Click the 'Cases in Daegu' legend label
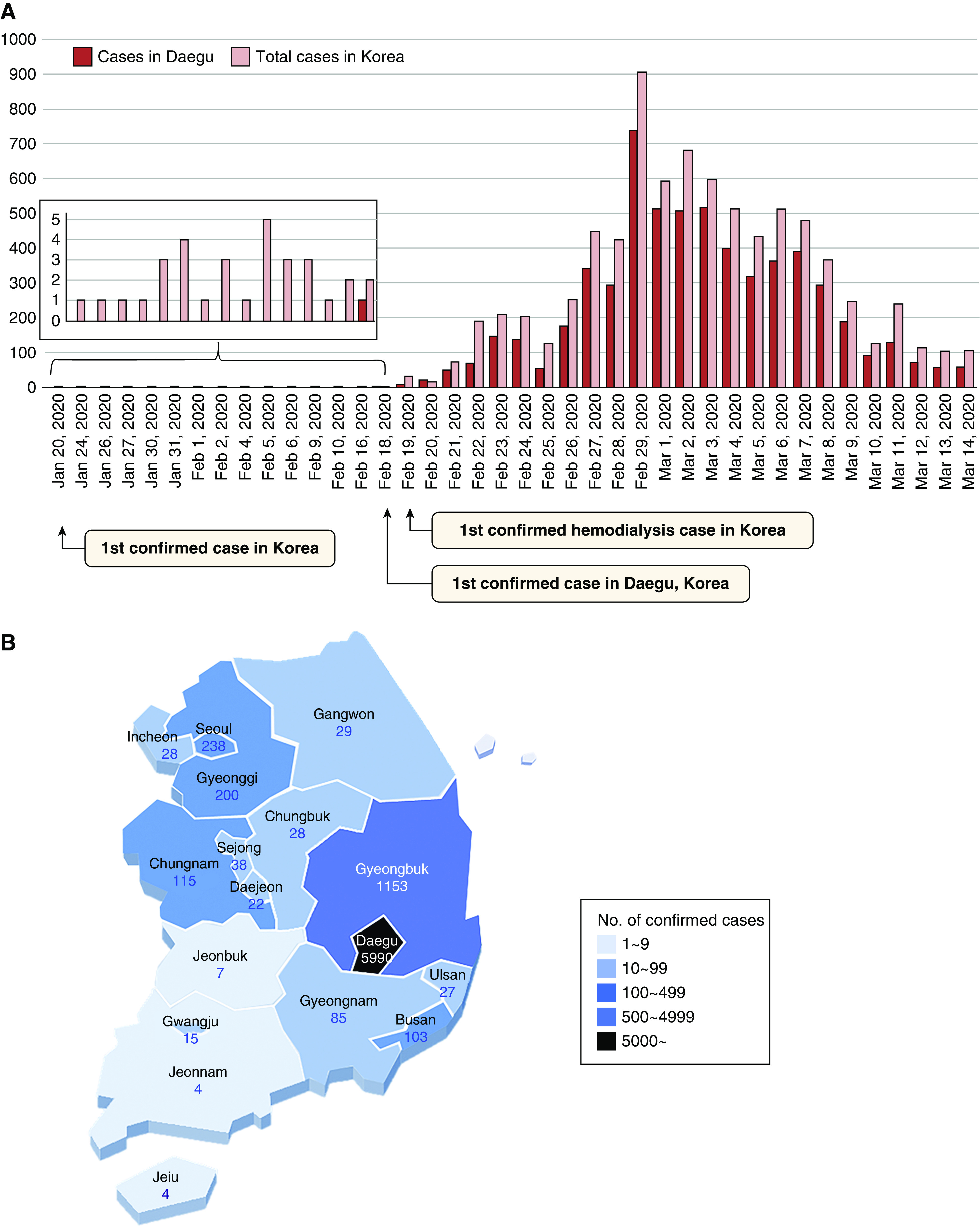Screen dimensions: 980x1226 (x=156, y=57)
